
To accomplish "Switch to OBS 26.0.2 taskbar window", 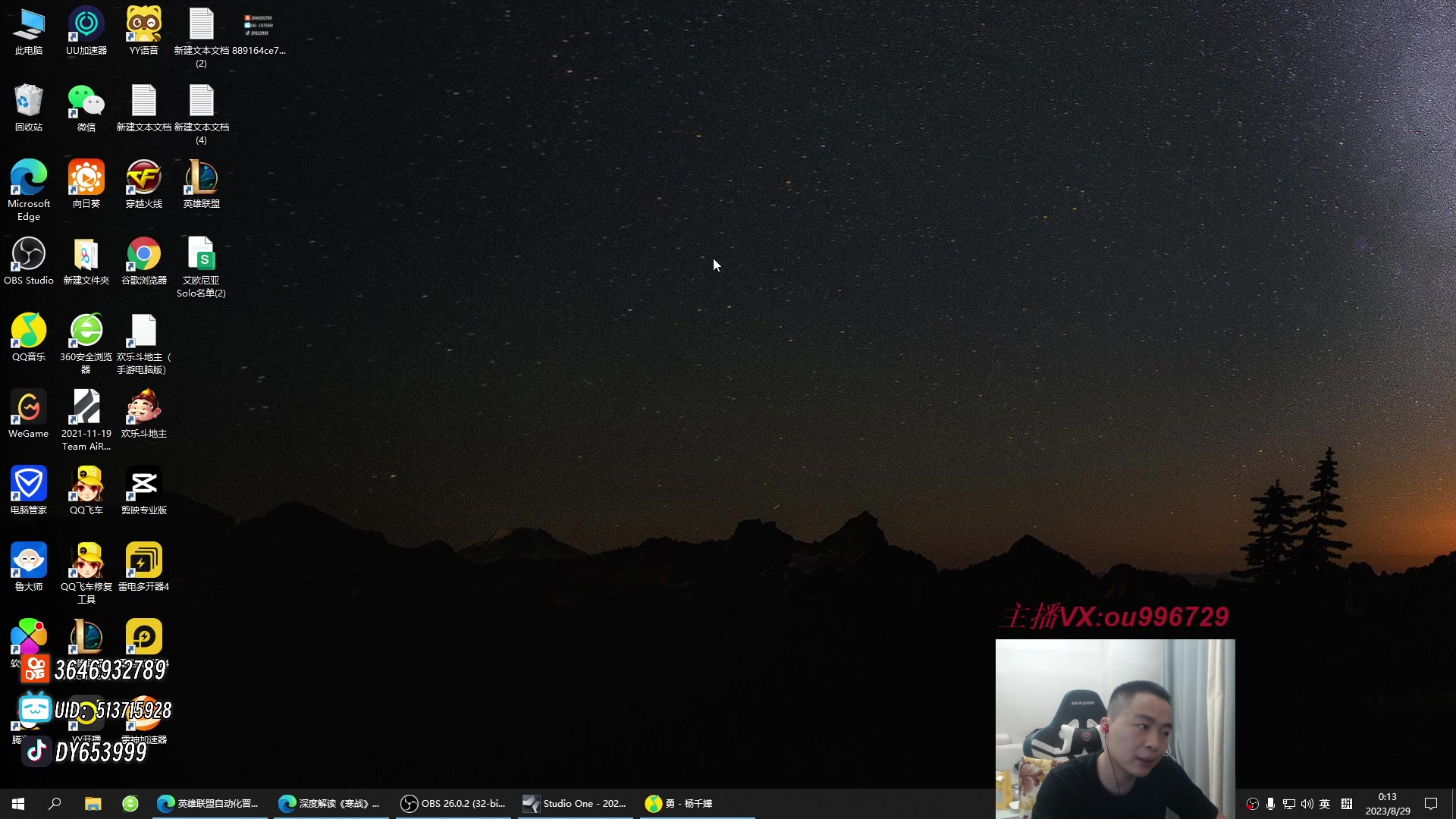I will (x=453, y=803).
